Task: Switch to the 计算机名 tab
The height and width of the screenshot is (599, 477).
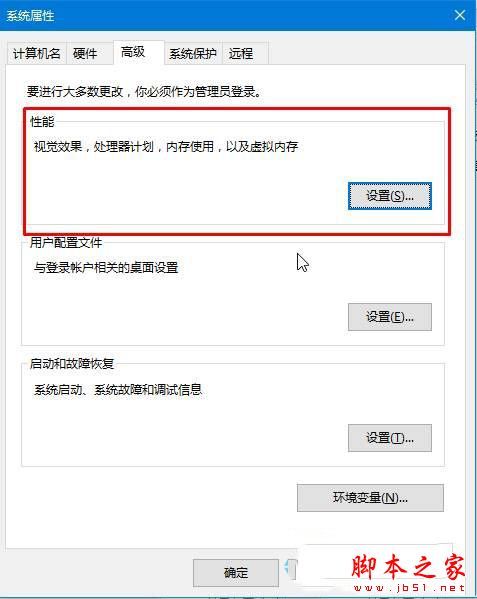Action: 37,53
